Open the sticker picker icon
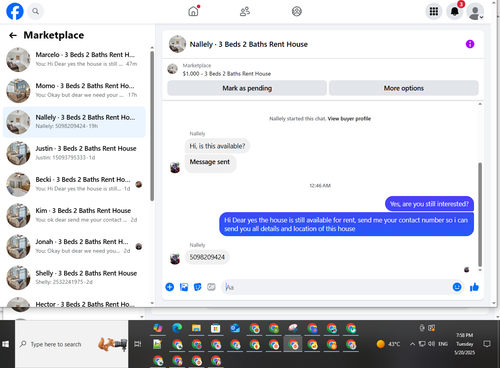The height and width of the screenshot is (368, 500). (198, 287)
